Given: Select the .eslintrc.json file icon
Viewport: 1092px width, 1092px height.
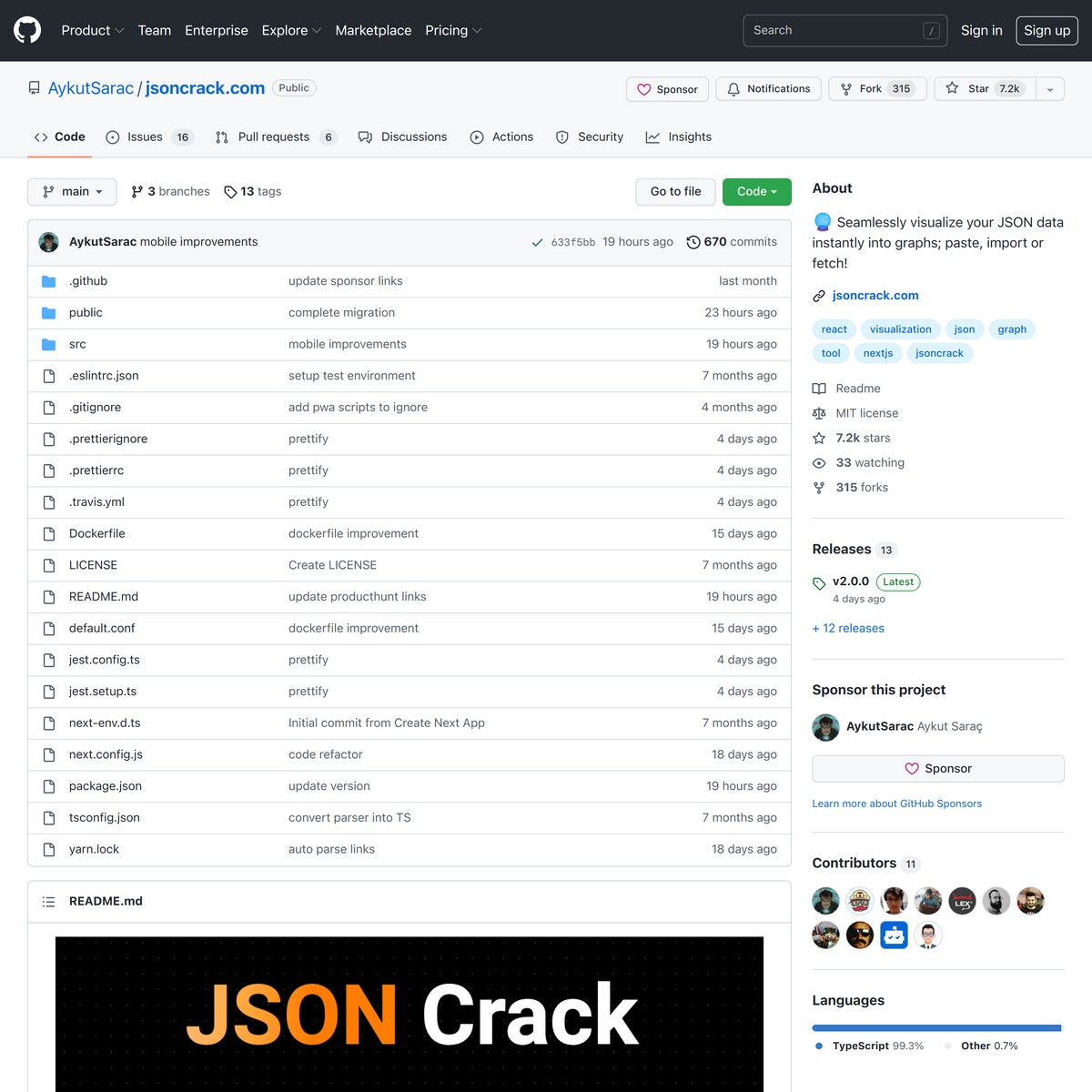Looking at the screenshot, I should pyautogui.click(x=49, y=376).
